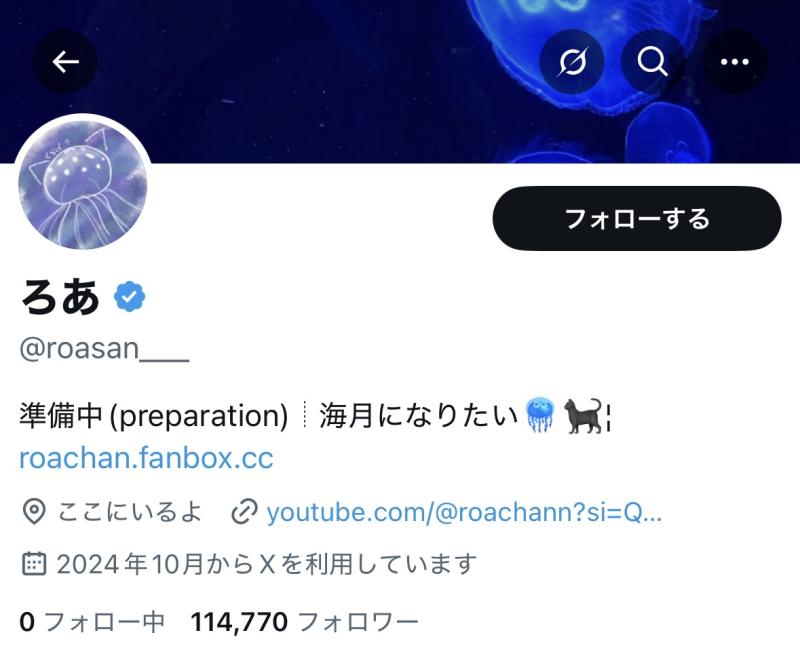The height and width of the screenshot is (652, 800).
Task: Tap the magnifying glass search icon
Action: [x=653, y=62]
